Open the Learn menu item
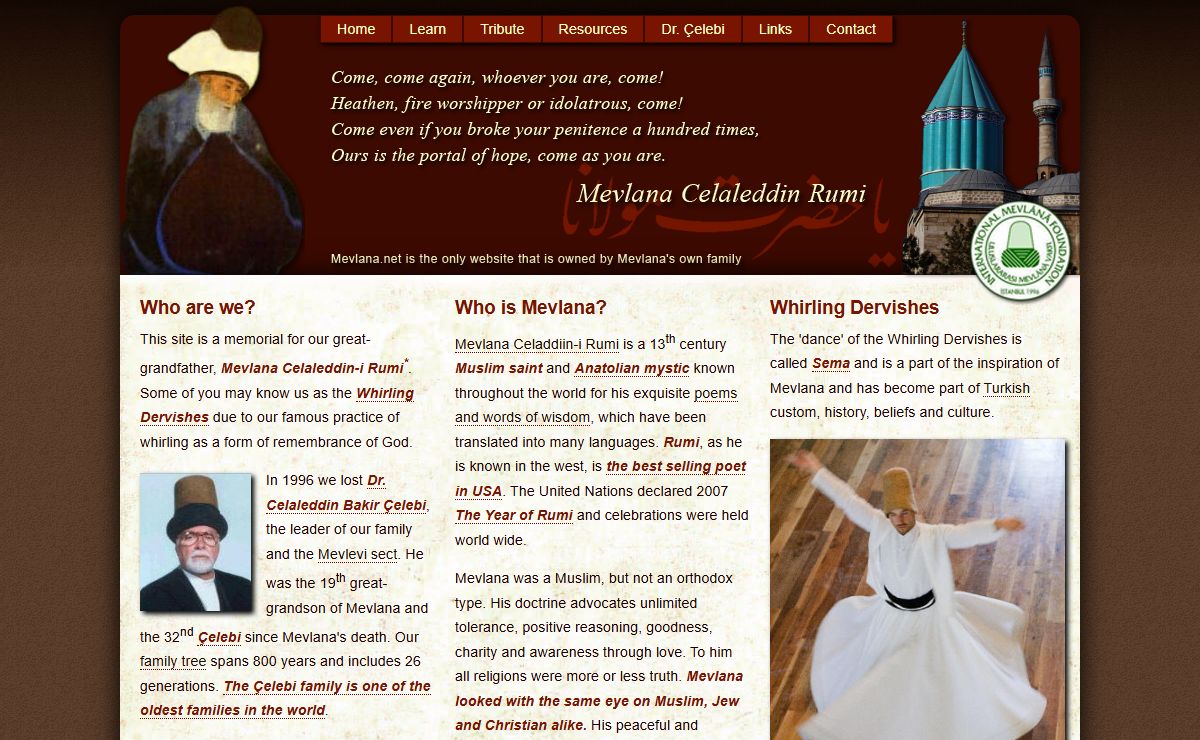 click(427, 29)
